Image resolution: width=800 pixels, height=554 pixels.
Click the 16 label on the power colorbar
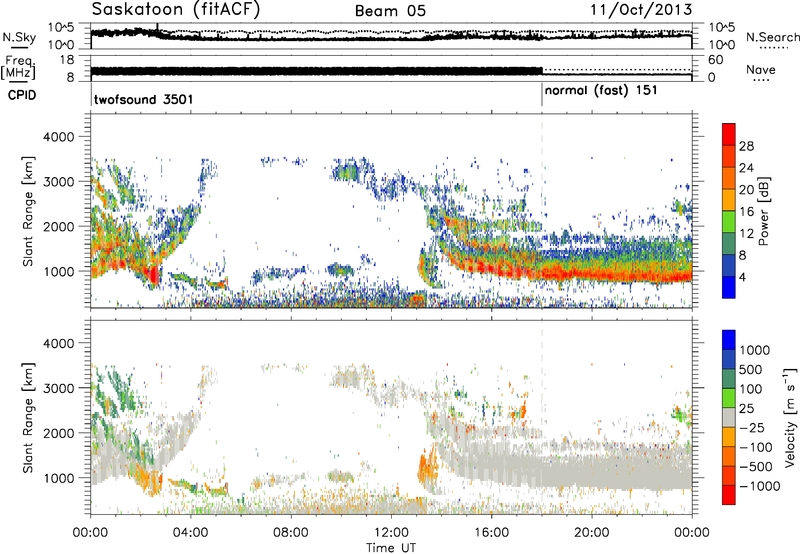click(x=746, y=212)
